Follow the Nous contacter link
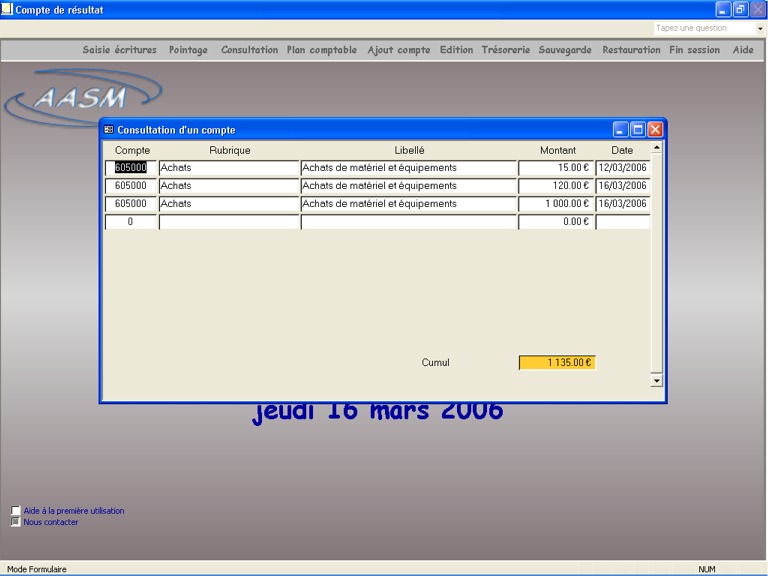768x576 pixels. coord(51,522)
